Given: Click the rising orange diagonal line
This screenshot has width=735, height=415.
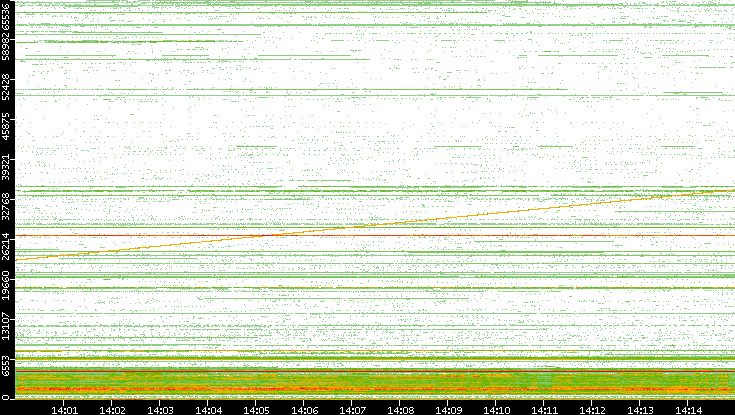Looking at the screenshot, I should pos(375,225).
